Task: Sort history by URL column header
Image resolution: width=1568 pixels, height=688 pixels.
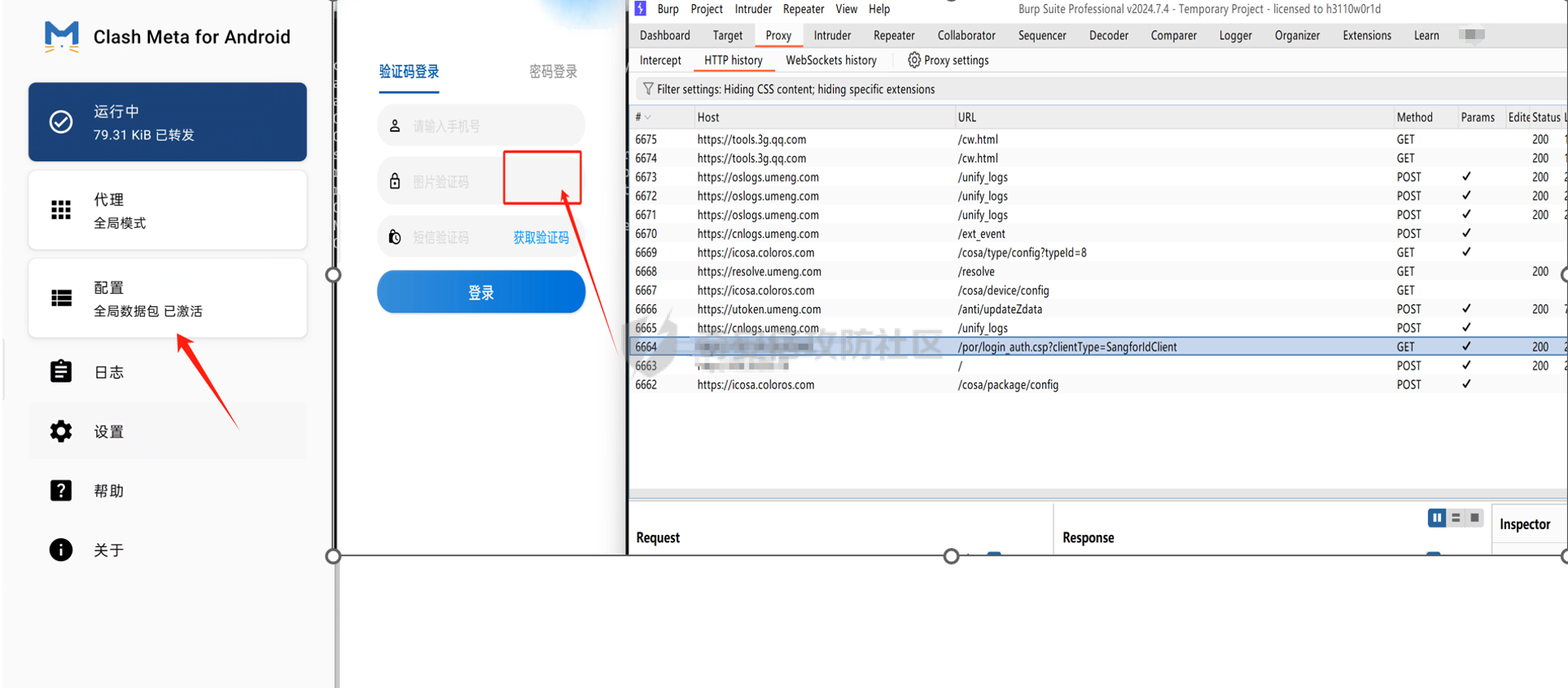Action: point(1174,117)
